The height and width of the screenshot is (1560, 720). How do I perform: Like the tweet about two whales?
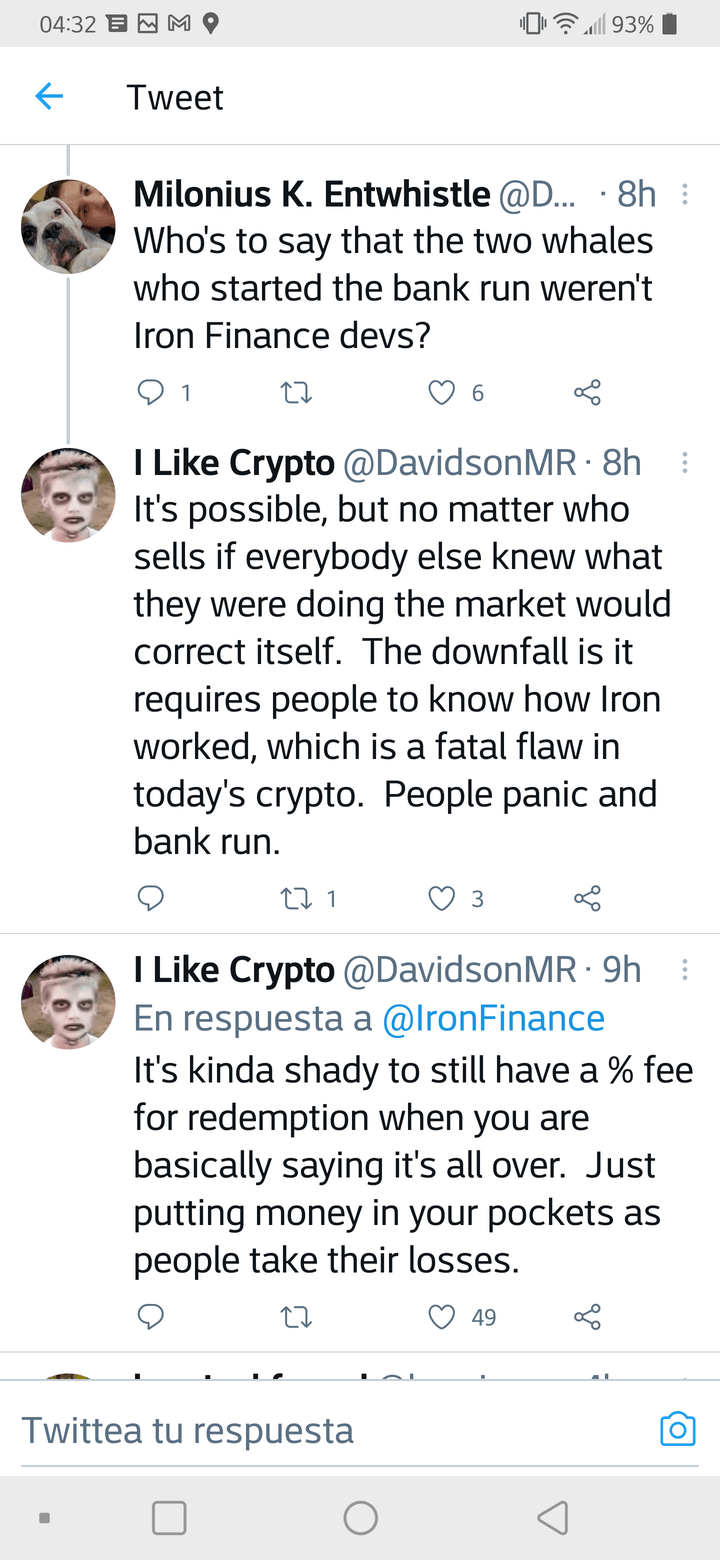pos(442,393)
